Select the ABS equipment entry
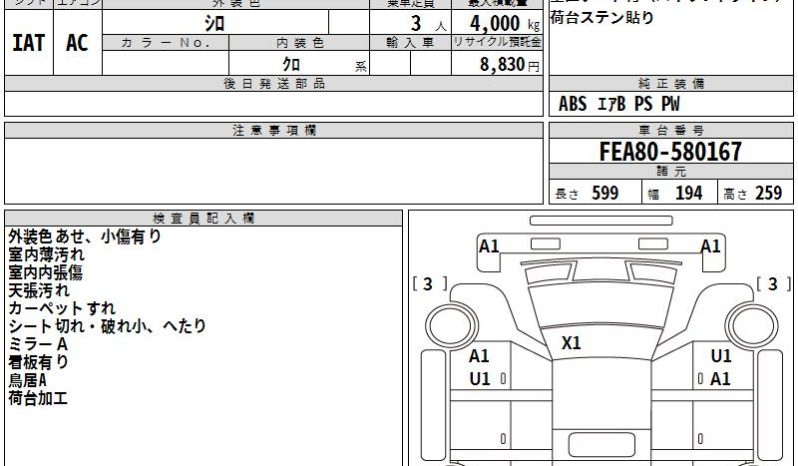 point(573,104)
